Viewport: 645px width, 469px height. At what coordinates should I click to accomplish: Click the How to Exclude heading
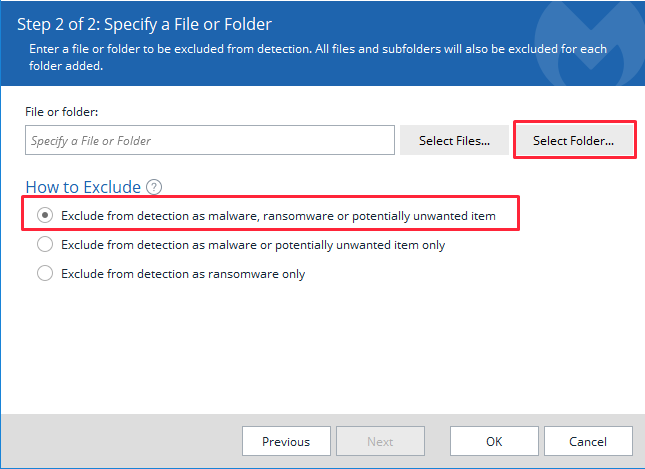pos(83,187)
